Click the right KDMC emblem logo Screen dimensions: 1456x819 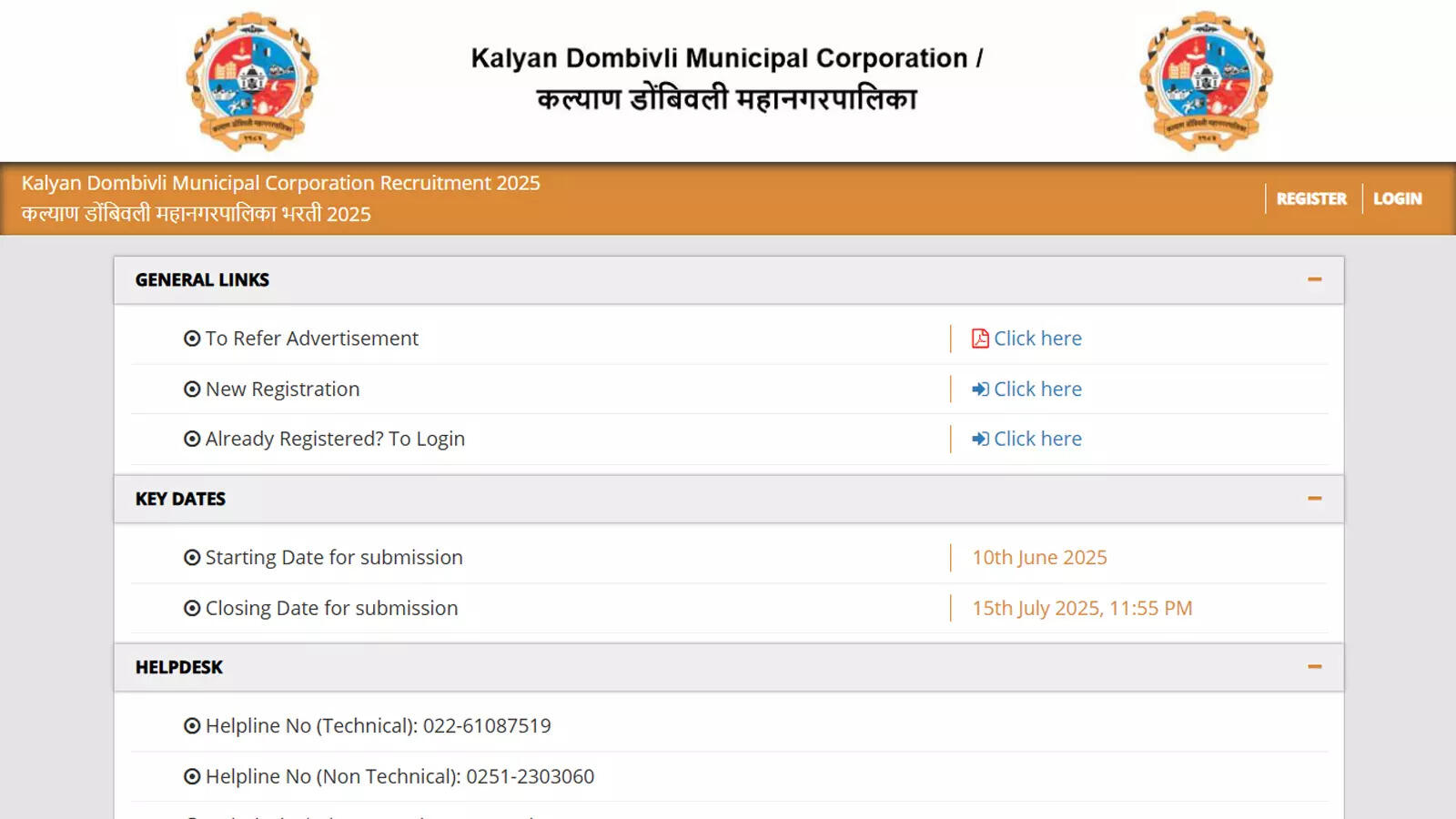[1206, 82]
